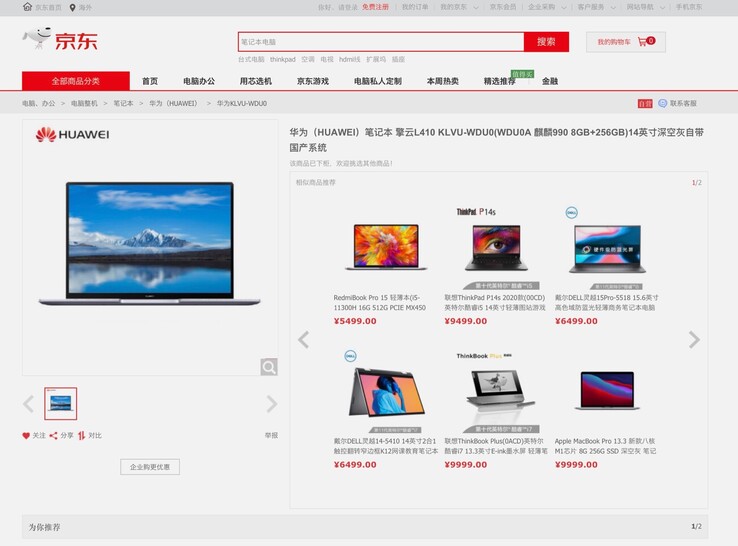This screenshot has height=546, width=738.
Task: Open the 金融 nav tab
Action: (x=550, y=81)
